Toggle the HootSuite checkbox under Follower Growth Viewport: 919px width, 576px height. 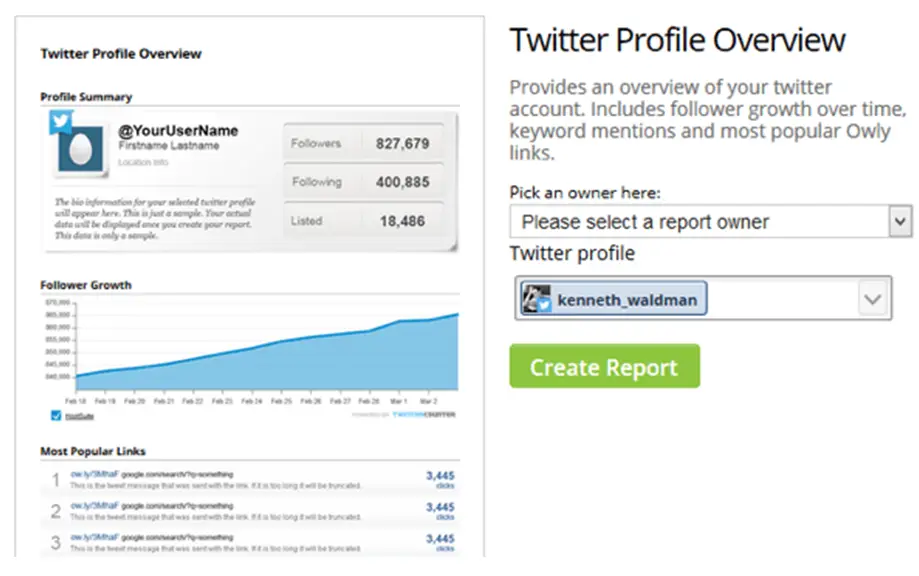click(x=56, y=415)
